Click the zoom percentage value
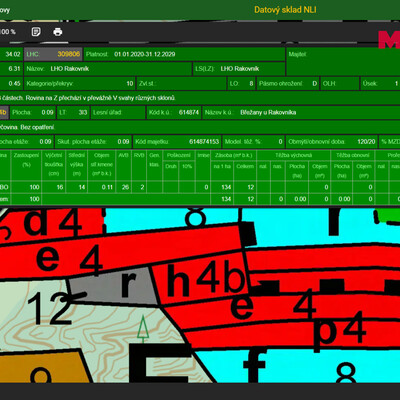This screenshot has width=400, height=400. [8, 32]
